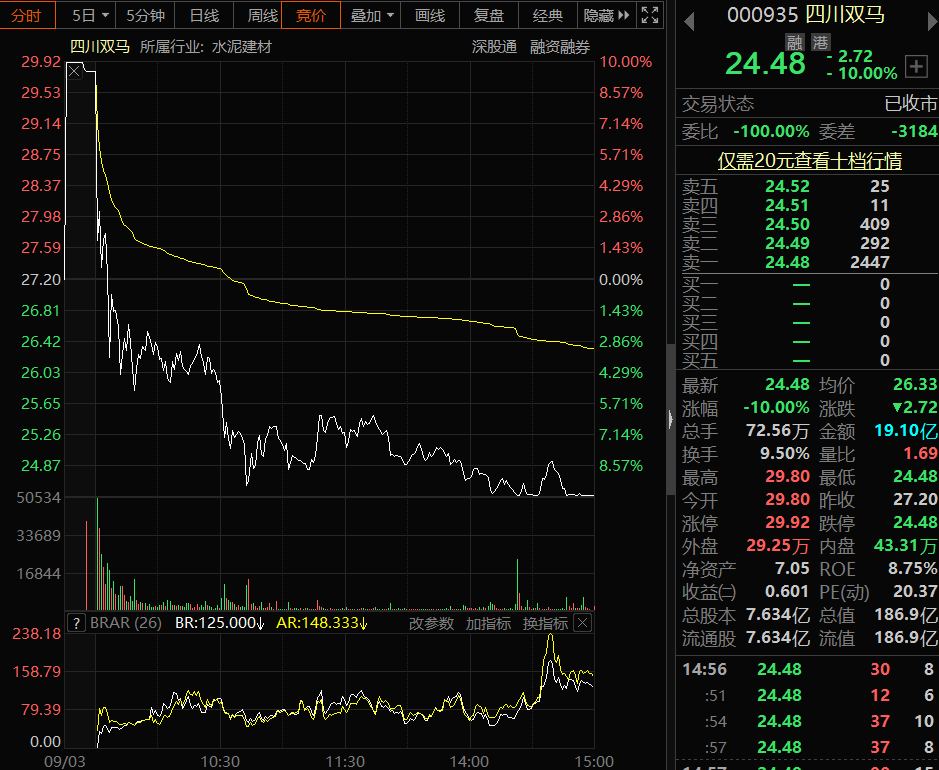Click the fullscreen expand icon in toolbar
Viewport: 939px width, 770px height.
point(649,15)
